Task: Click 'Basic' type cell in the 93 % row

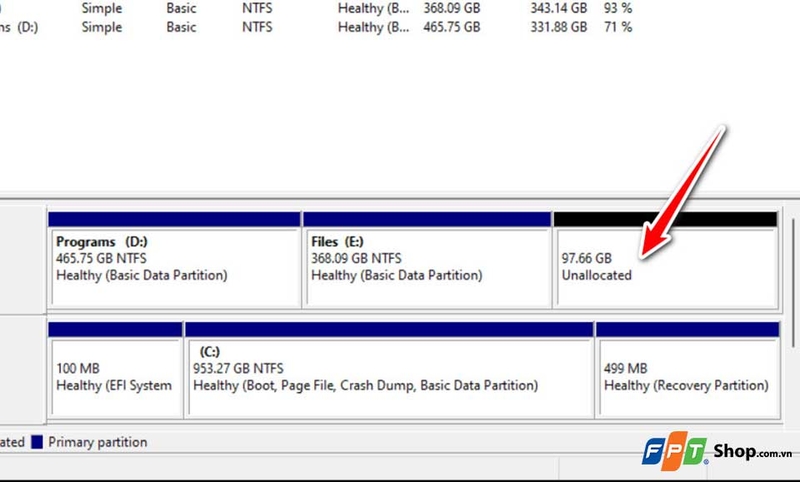Action: click(181, 8)
